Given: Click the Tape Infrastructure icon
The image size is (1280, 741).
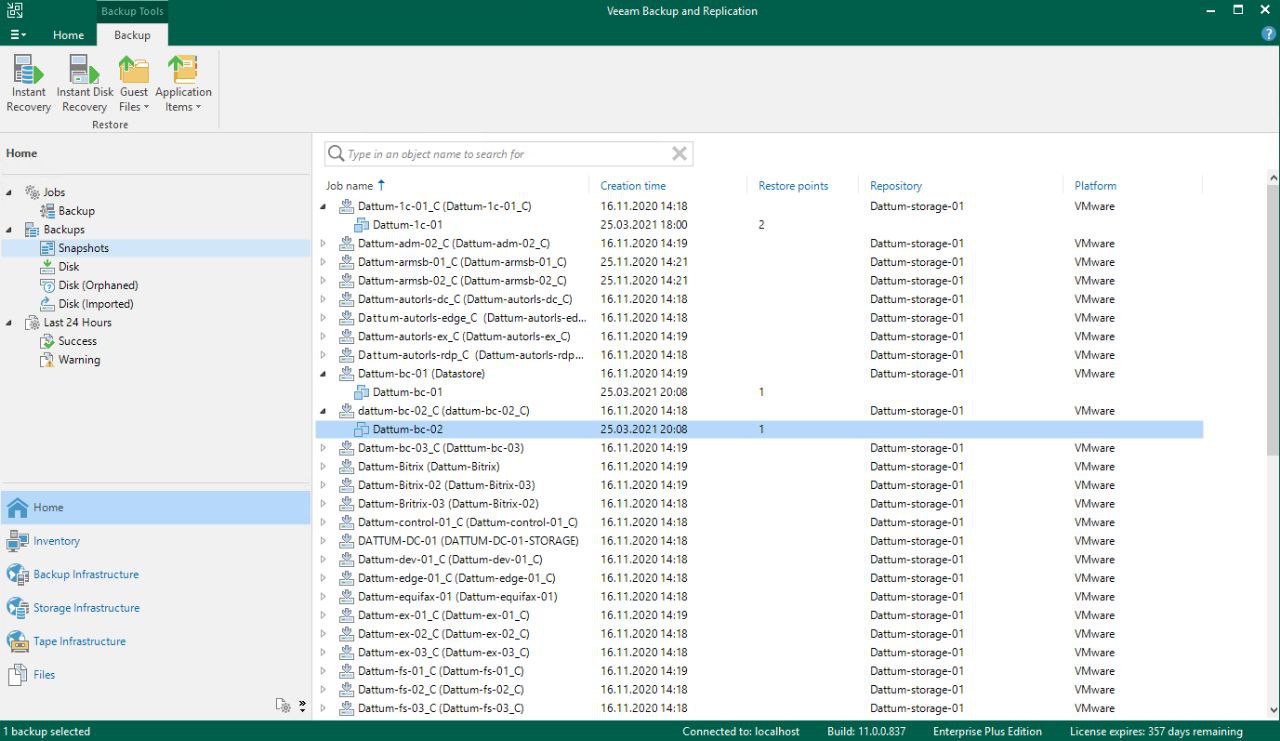Looking at the screenshot, I should tap(17, 641).
